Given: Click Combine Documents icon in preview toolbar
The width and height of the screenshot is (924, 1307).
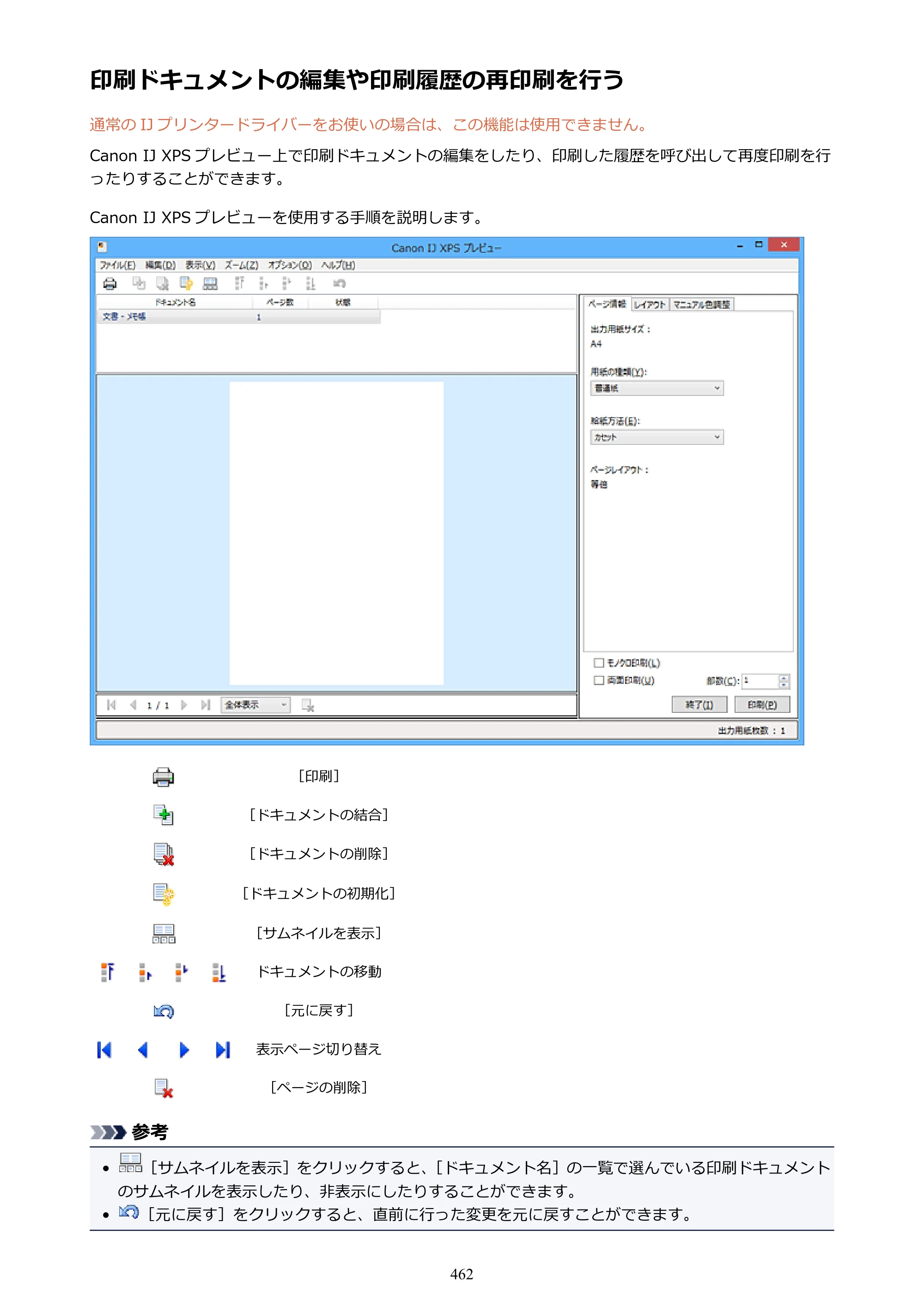Looking at the screenshot, I should click(x=139, y=284).
